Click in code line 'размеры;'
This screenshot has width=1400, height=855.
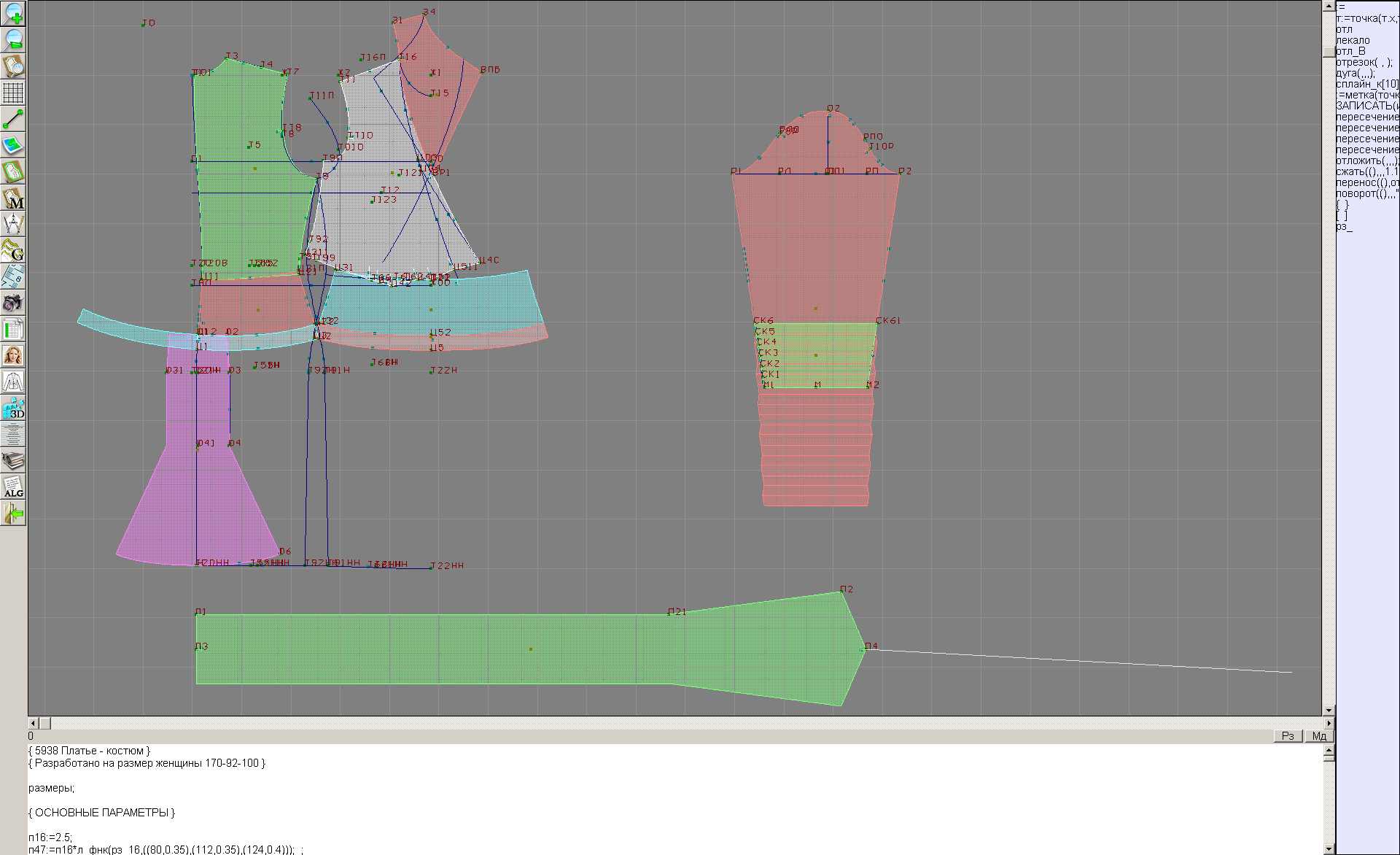tap(51, 788)
